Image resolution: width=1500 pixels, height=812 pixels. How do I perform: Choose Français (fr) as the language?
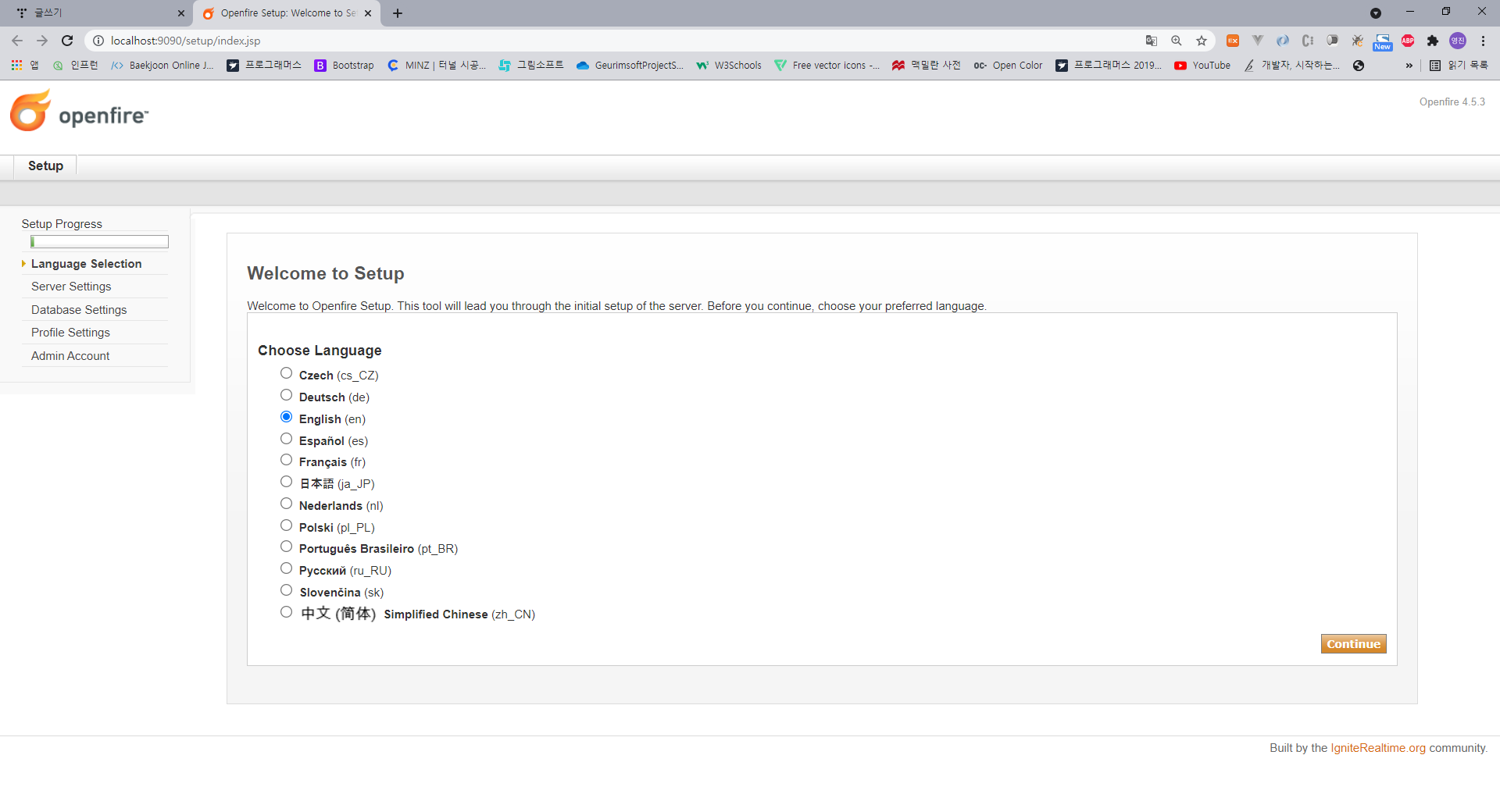tap(287, 460)
